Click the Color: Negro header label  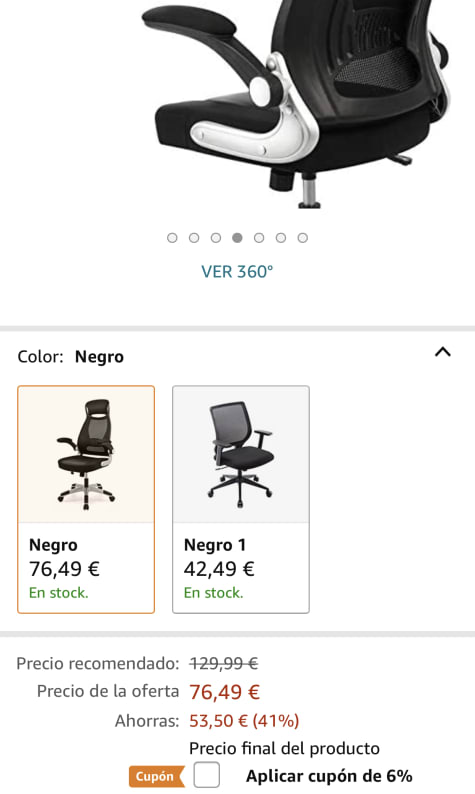[70, 356]
